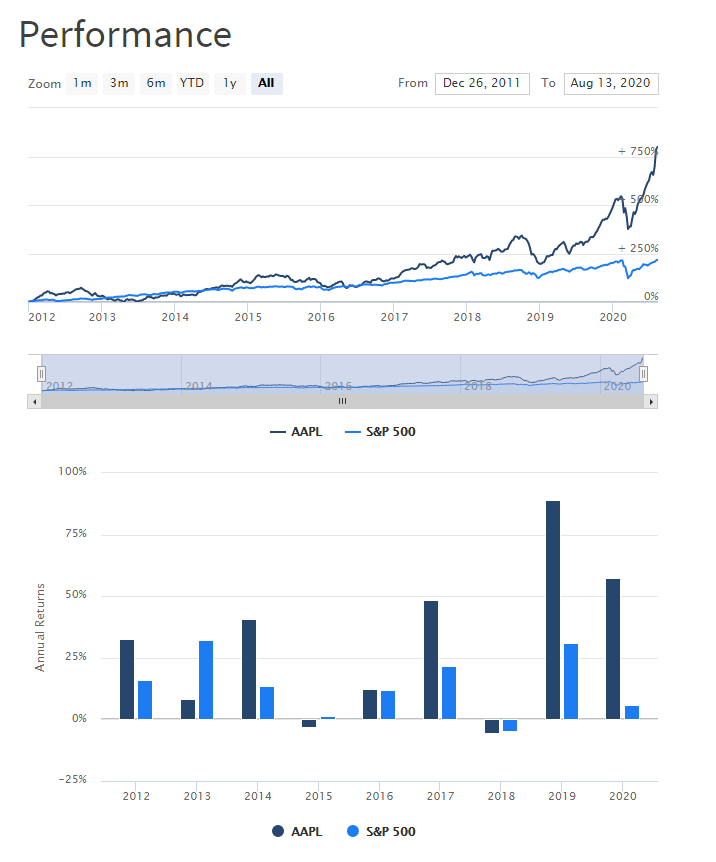
Task: Edit the To date field
Action: click(611, 84)
